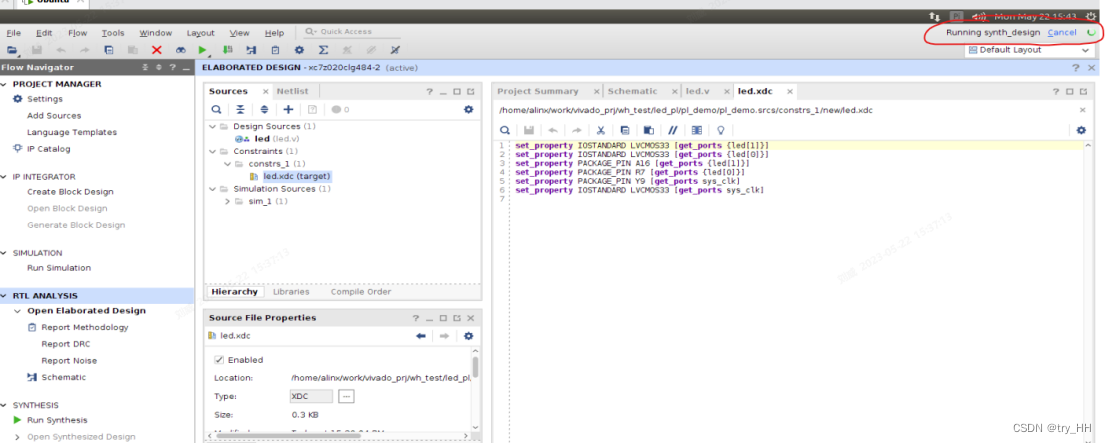
Task: Click the search icon in led.xdc editor
Action: click(505, 131)
